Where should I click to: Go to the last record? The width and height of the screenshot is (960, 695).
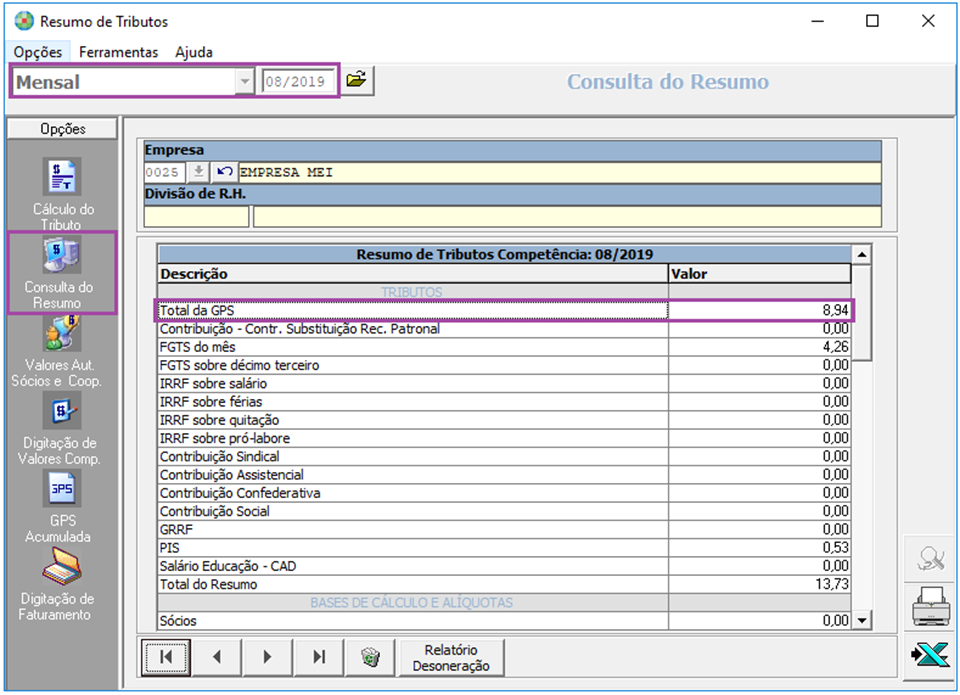pos(319,657)
